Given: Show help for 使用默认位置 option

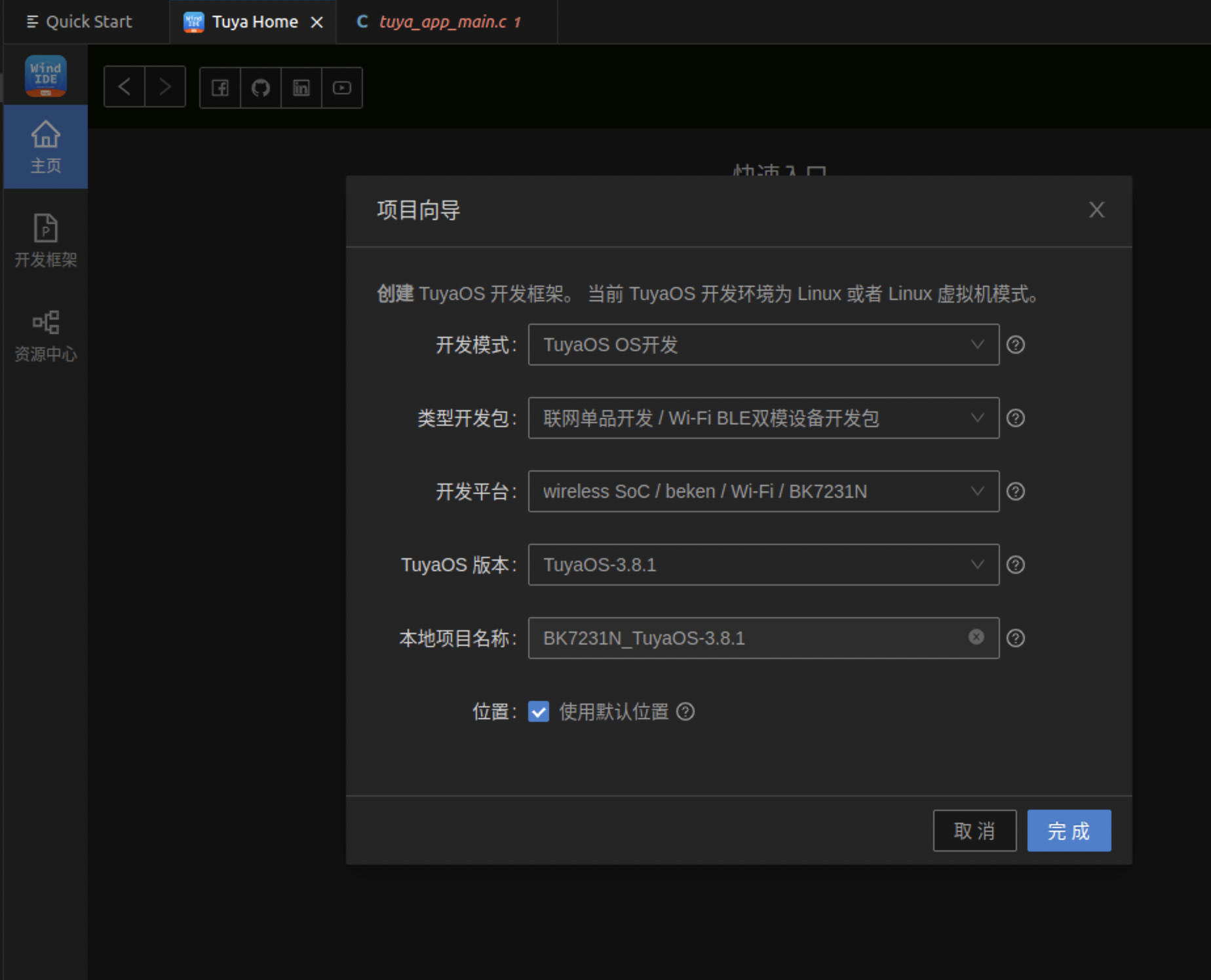Looking at the screenshot, I should coord(685,711).
